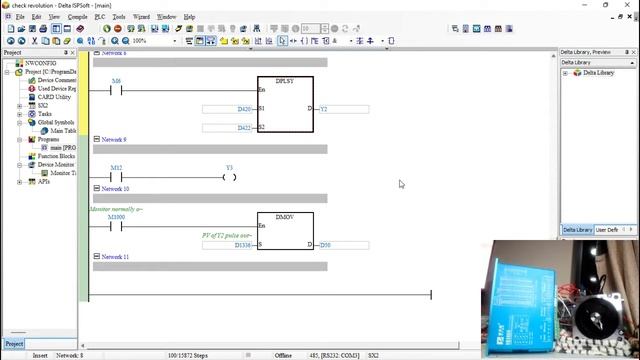This screenshot has height=360, width=640.
Task: Select the Contact insertion tool icon
Action: point(293,41)
